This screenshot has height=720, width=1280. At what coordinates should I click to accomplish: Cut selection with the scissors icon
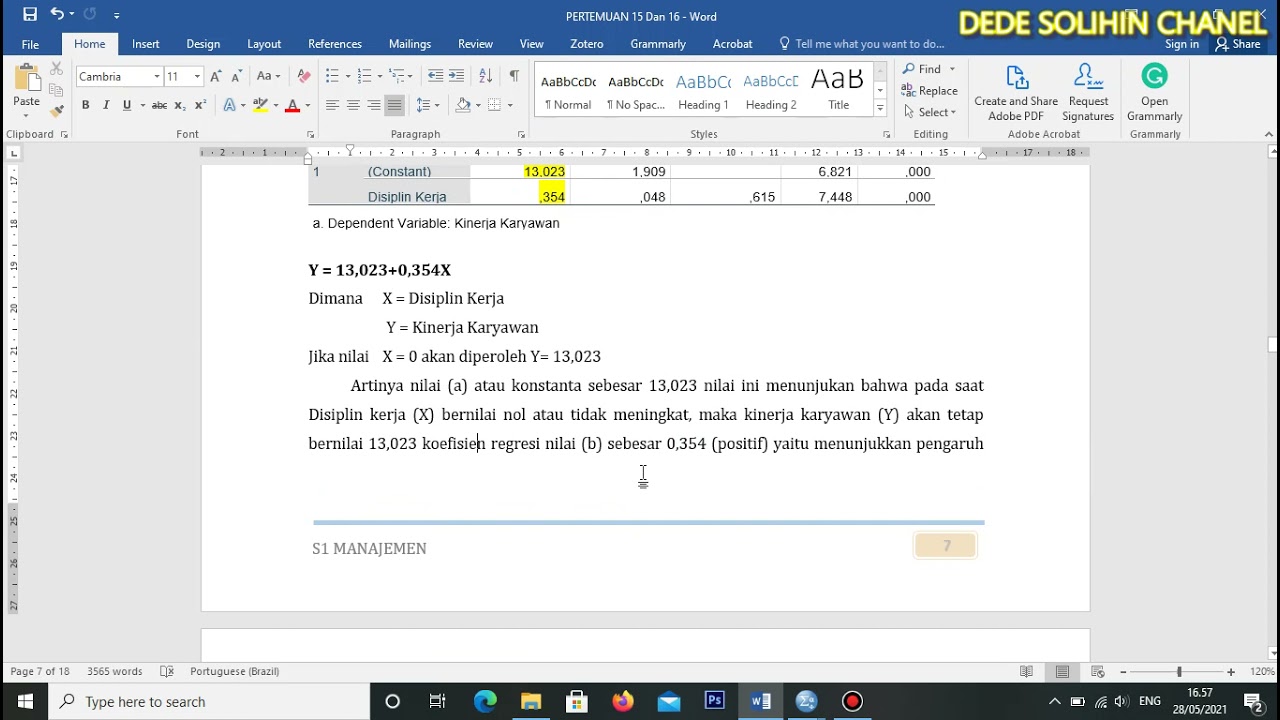(57, 69)
